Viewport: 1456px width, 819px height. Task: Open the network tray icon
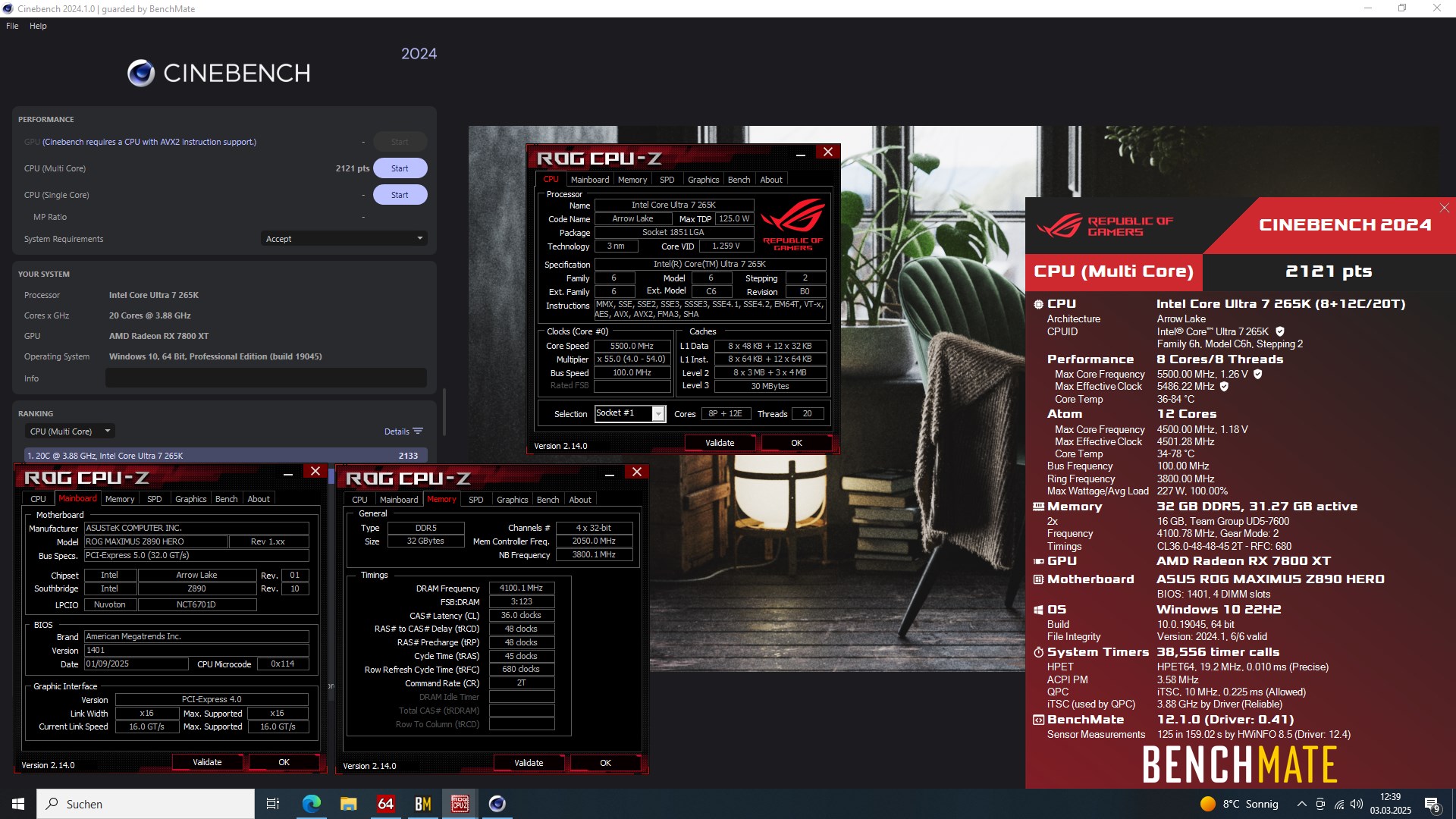[x=1339, y=804]
